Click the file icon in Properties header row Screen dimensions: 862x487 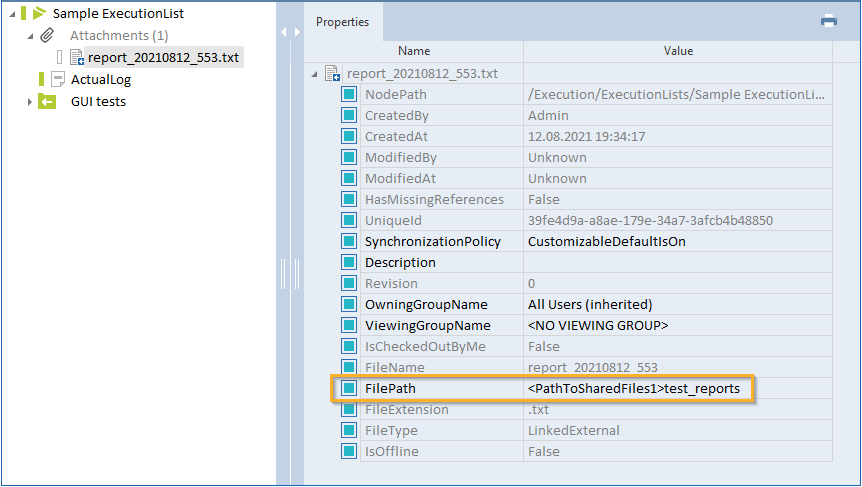pos(334,73)
